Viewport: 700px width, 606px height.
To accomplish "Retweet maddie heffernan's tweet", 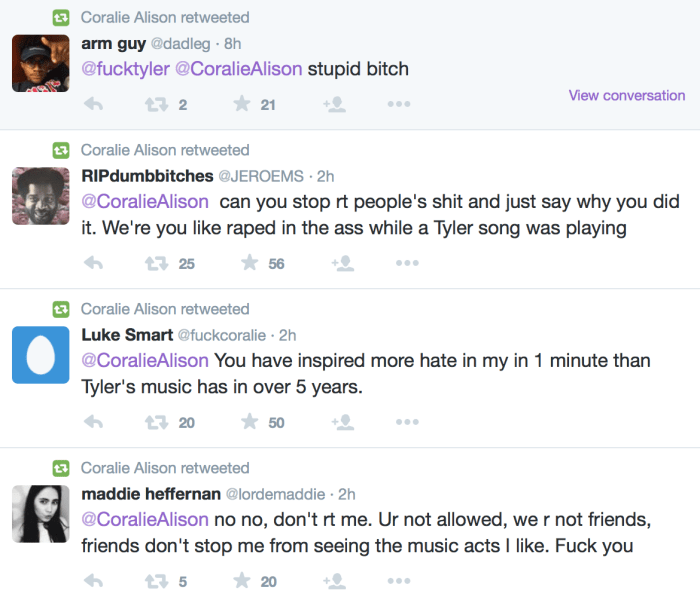I will coord(156,581).
